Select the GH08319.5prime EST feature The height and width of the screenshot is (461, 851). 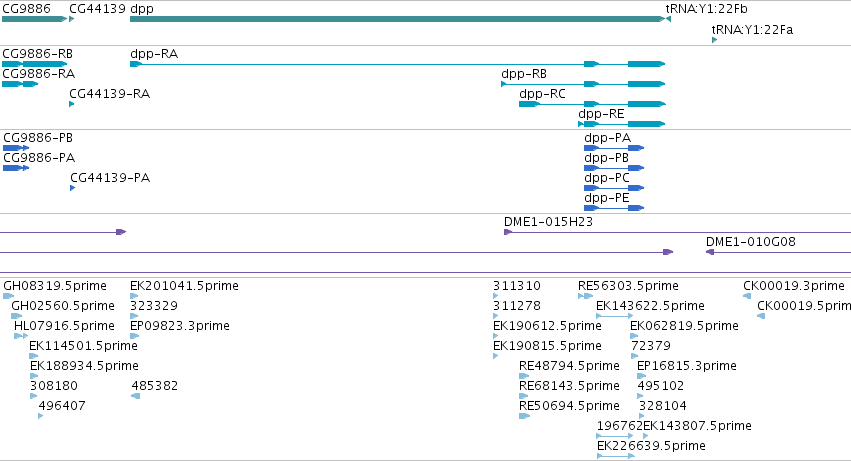coord(8,296)
